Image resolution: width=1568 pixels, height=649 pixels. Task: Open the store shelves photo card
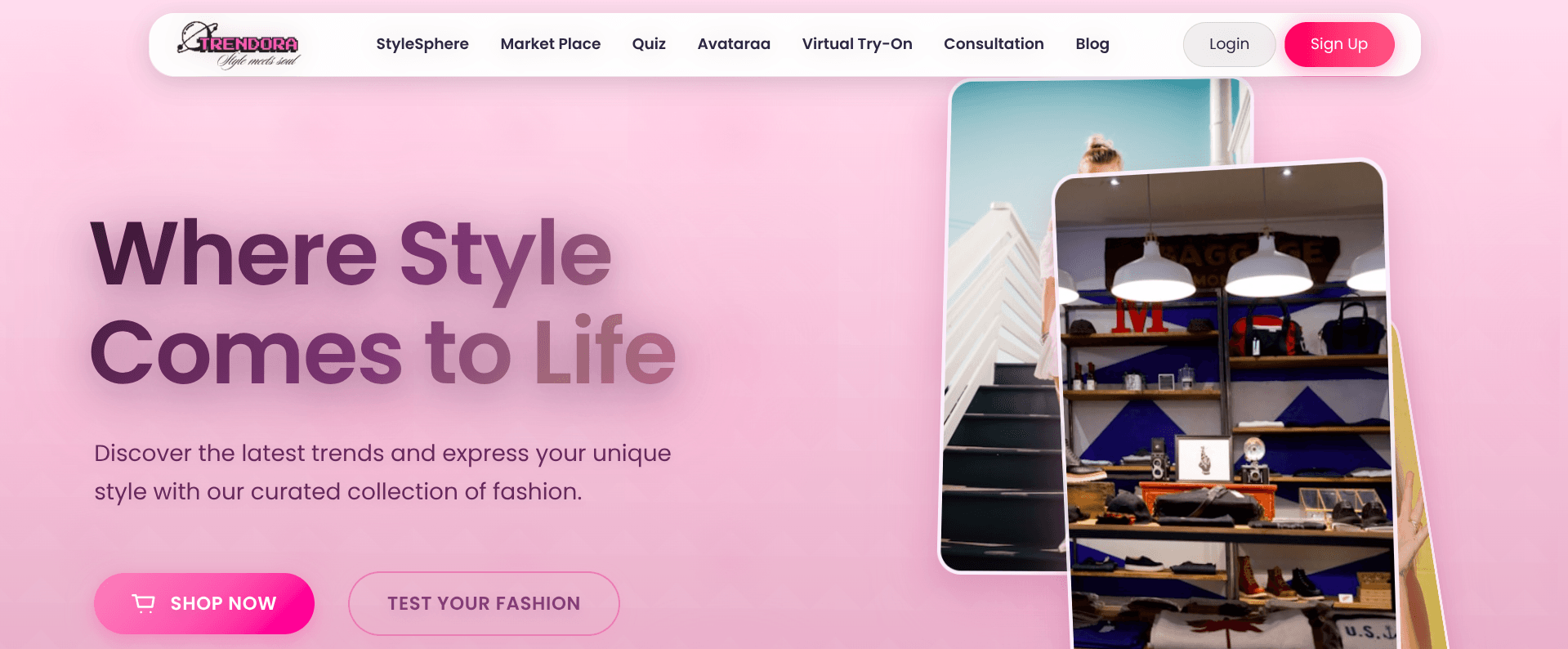tap(1226, 409)
